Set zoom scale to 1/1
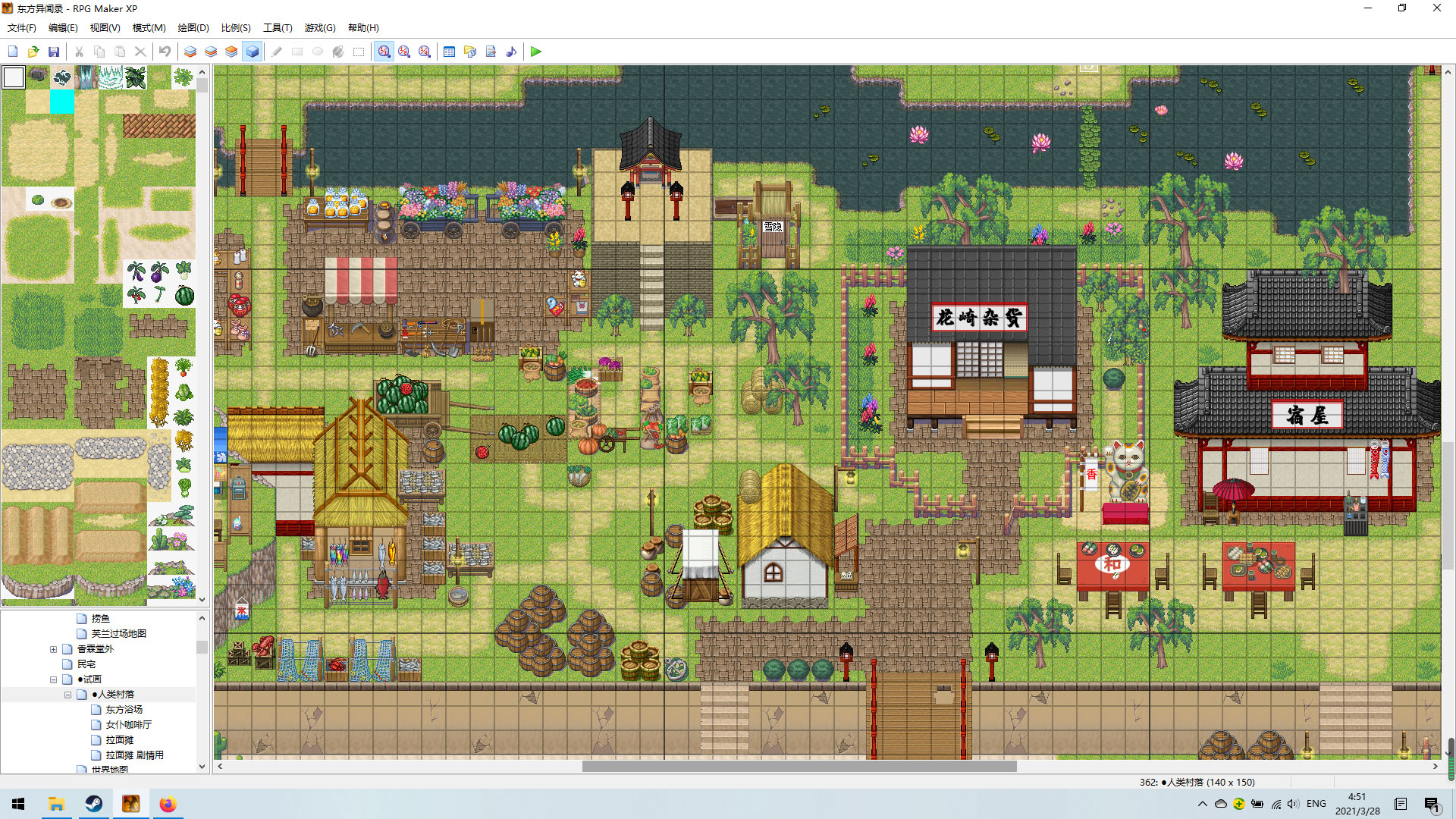The image size is (1456, 819). (x=384, y=52)
